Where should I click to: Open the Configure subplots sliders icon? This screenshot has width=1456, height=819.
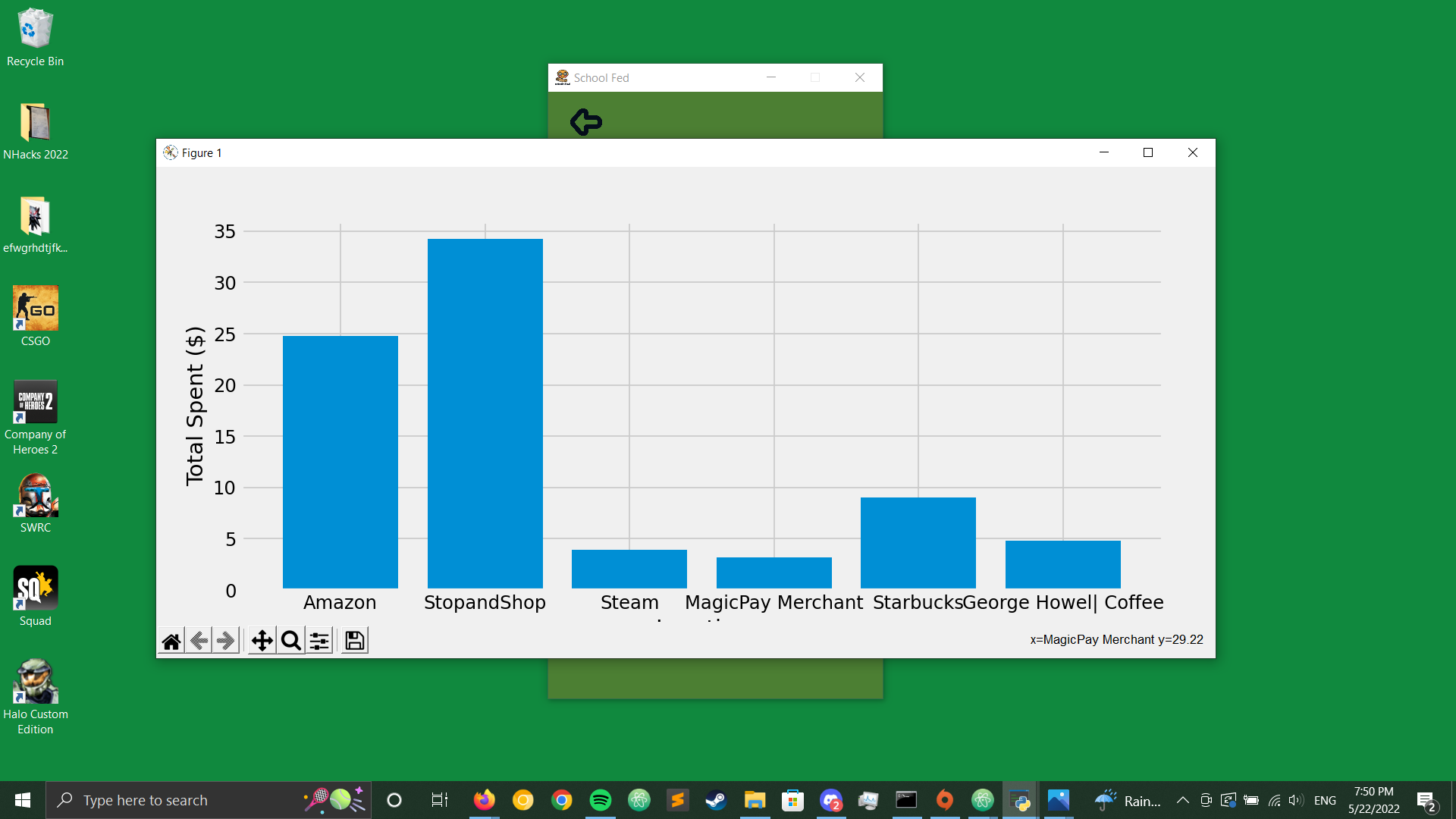point(319,641)
